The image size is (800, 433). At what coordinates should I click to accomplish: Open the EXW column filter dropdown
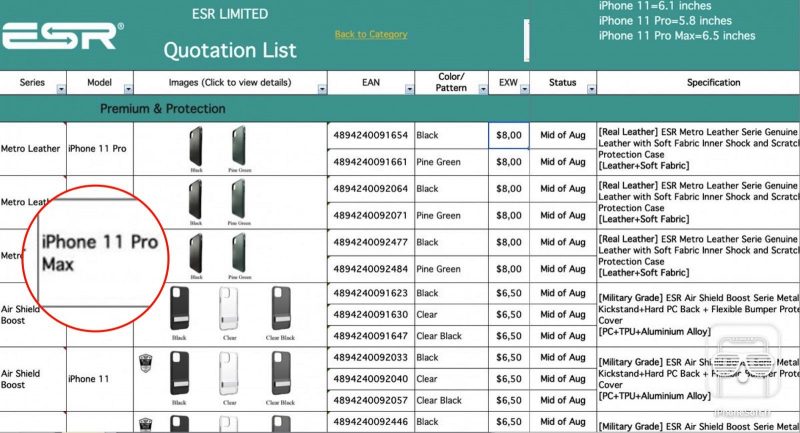pos(523,89)
